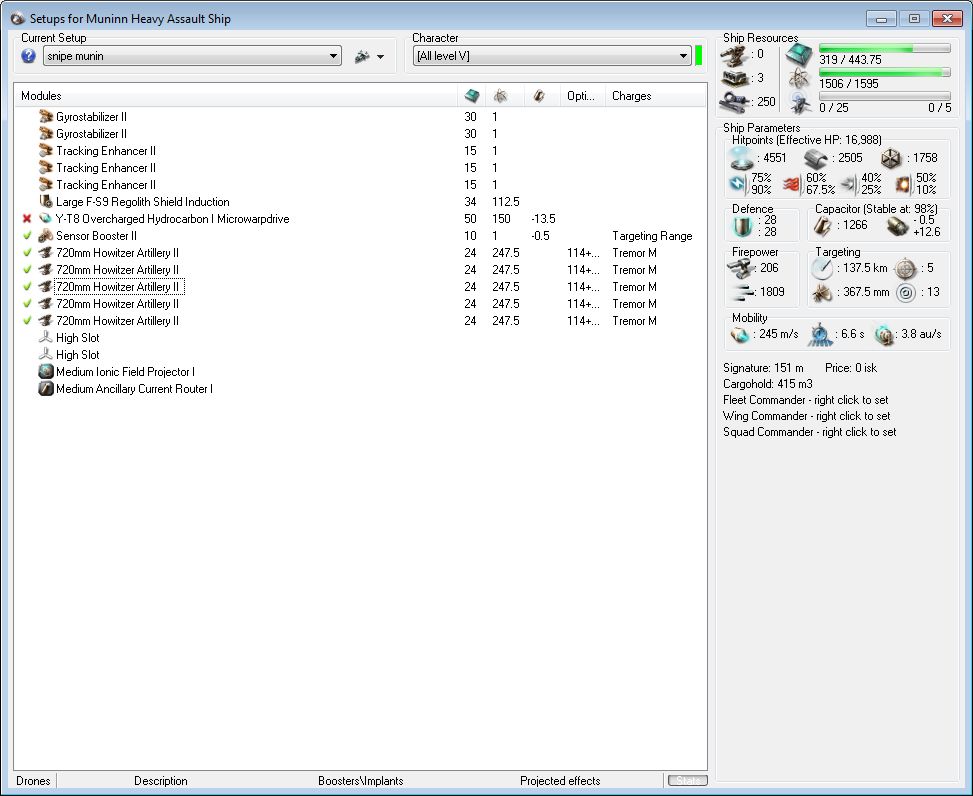Select the selected 720mm Howitzer Artillery II row
This screenshot has width=973, height=796.
(x=360, y=287)
